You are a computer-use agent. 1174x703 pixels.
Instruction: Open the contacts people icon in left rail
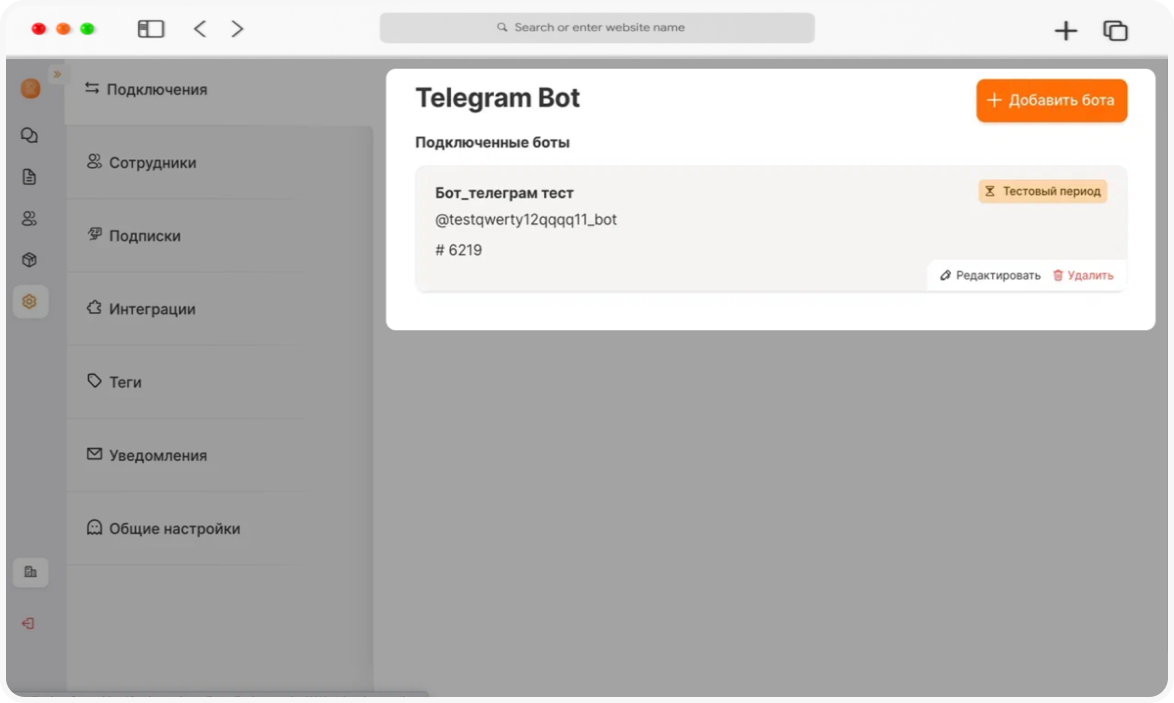29,219
